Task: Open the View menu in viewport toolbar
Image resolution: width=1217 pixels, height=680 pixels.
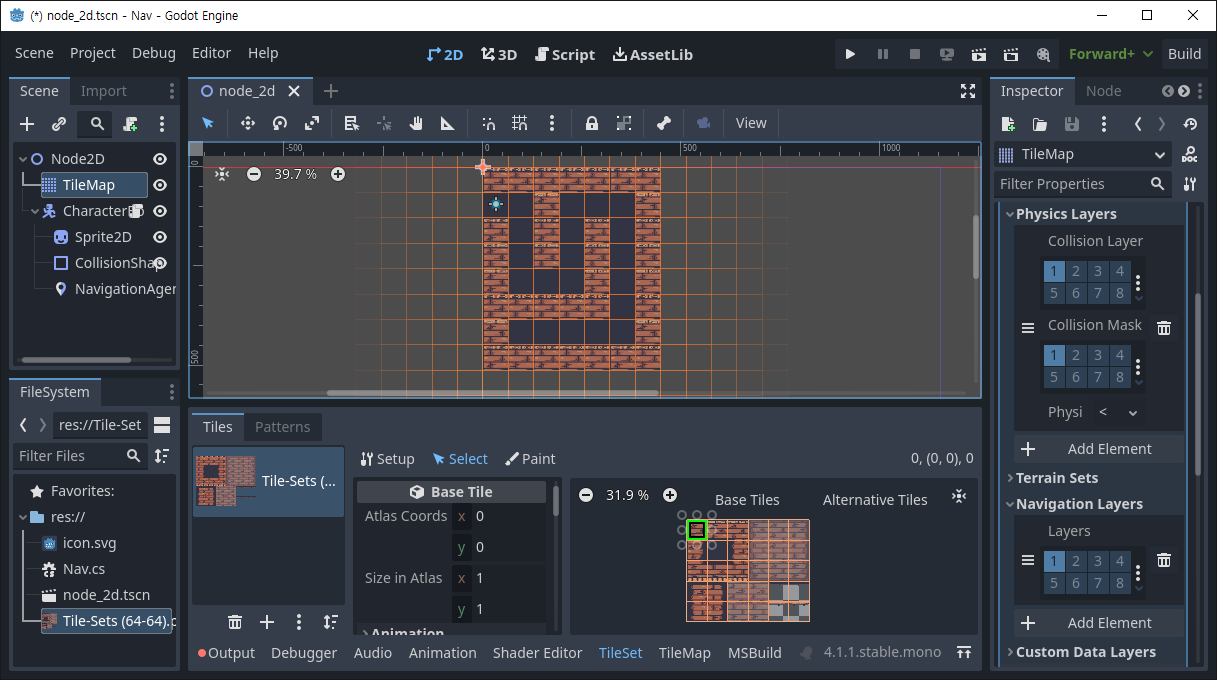Action: (751, 123)
